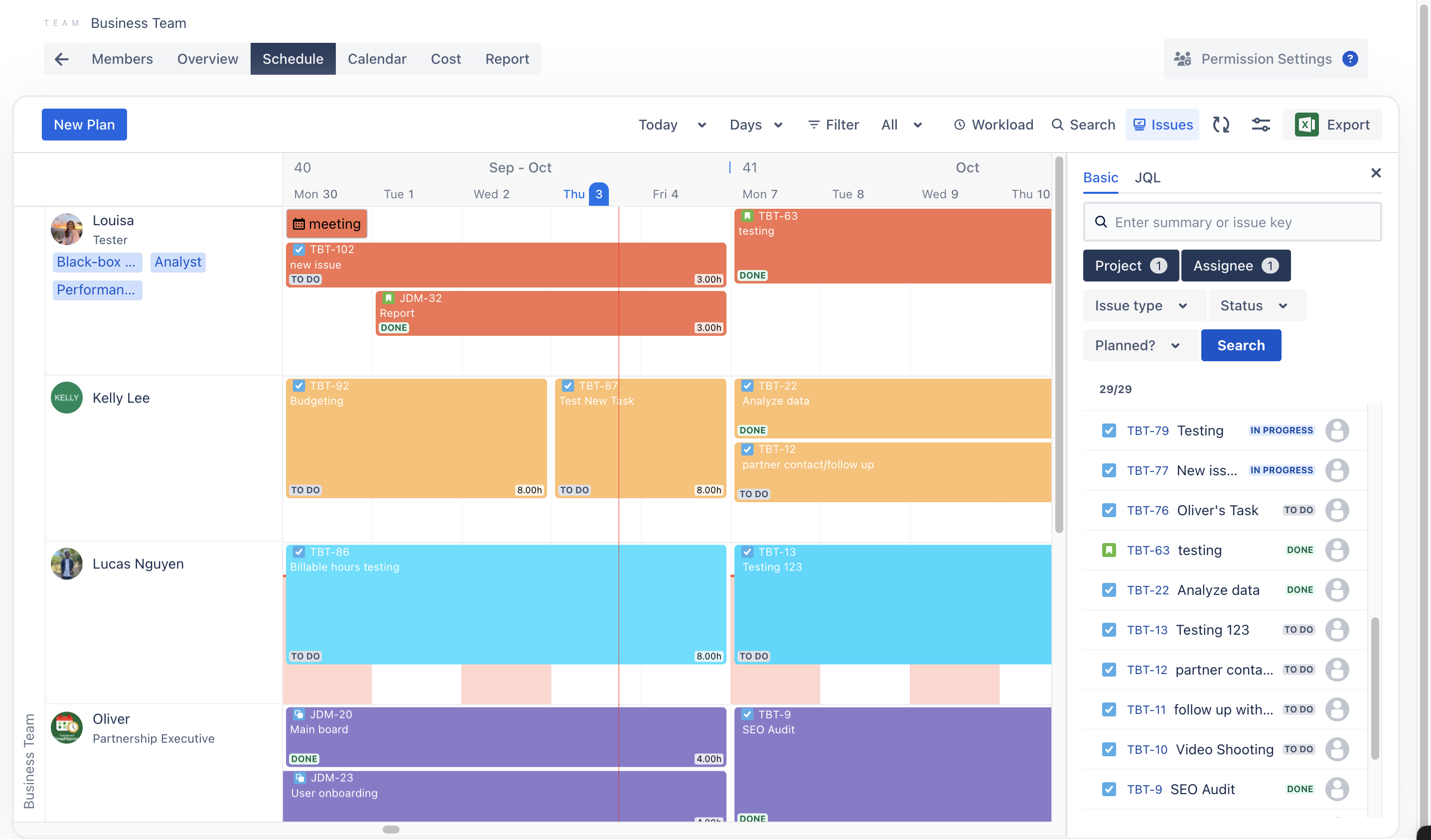Image resolution: width=1431 pixels, height=840 pixels.
Task: Click the Workload clock icon
Action: (959, 125)
